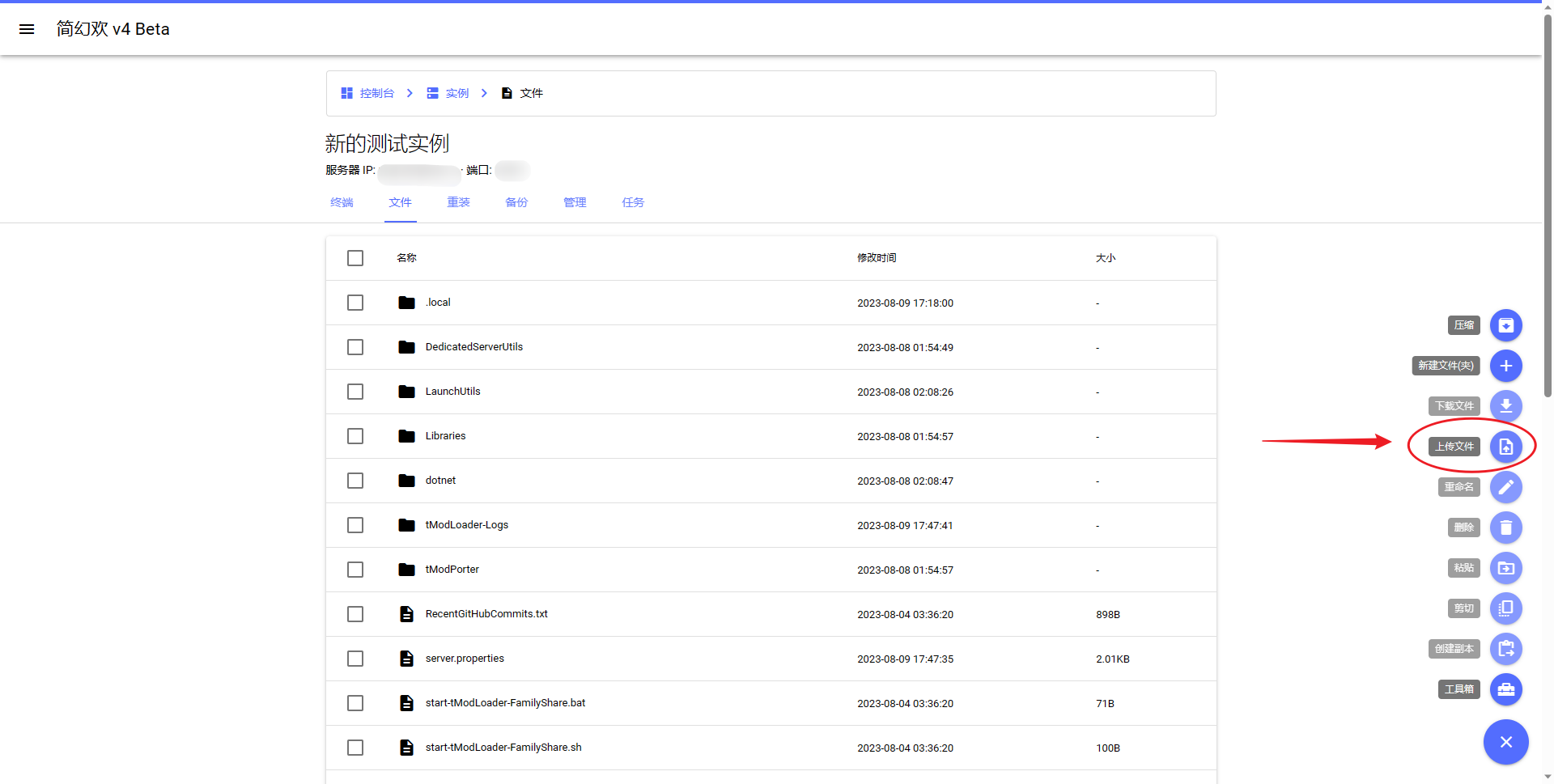Image resolution: width=1554 pixels, height=784 pixels.
Task: Open the 管理 tab
Action: click(x=575, y=202)
